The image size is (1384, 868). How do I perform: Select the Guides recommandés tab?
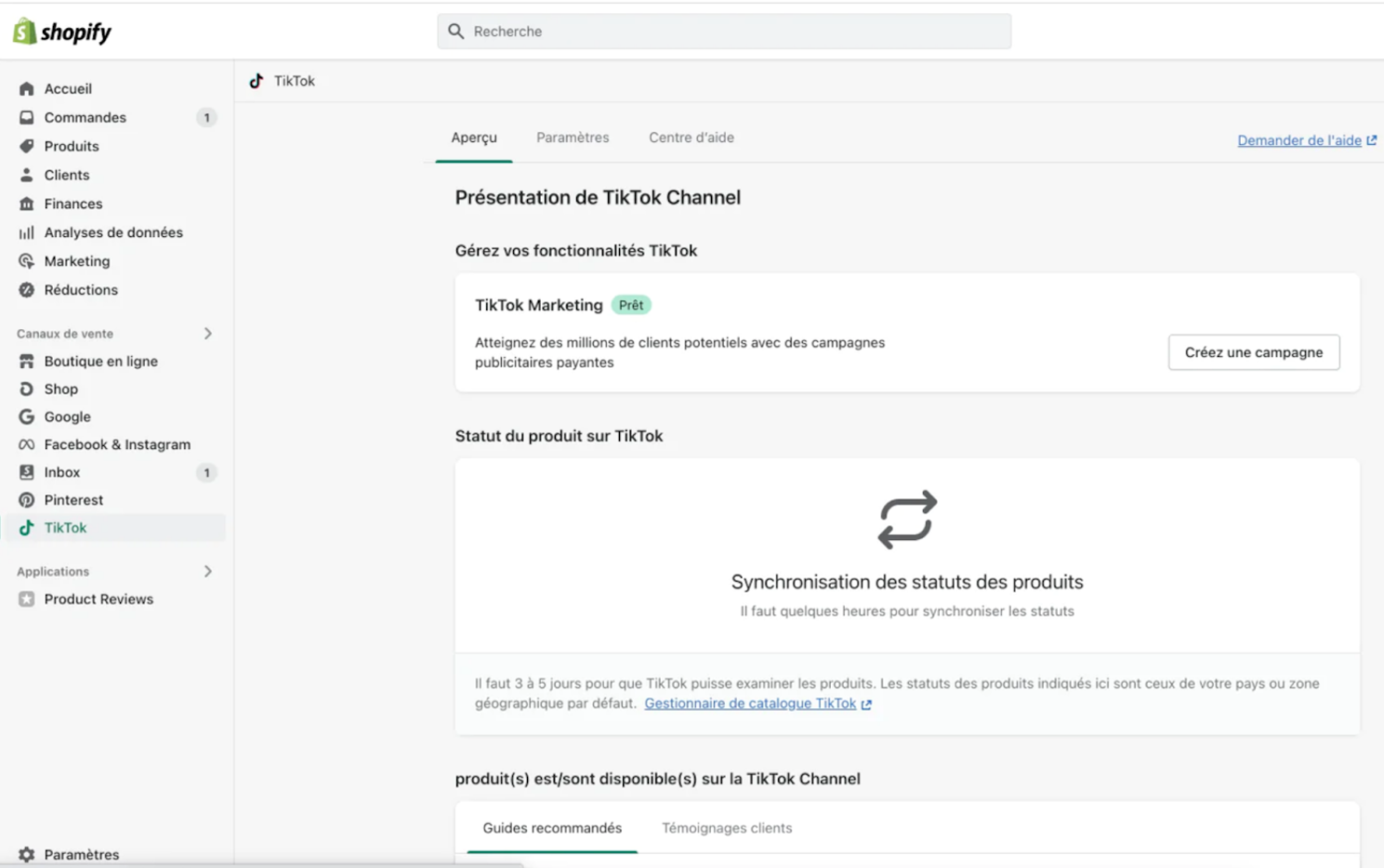click(552, 828)
